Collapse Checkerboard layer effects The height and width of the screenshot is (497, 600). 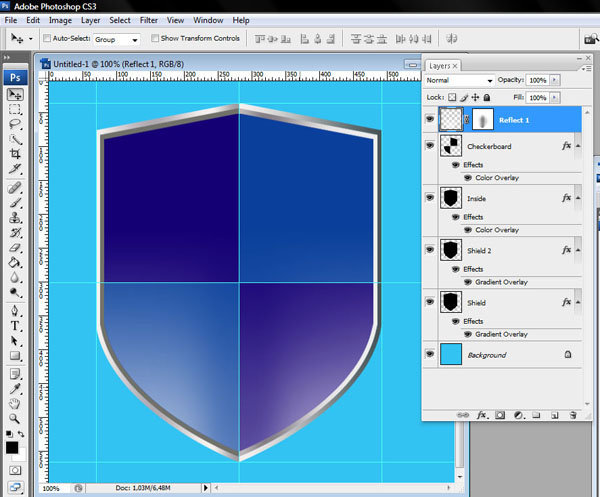point(578,146)
